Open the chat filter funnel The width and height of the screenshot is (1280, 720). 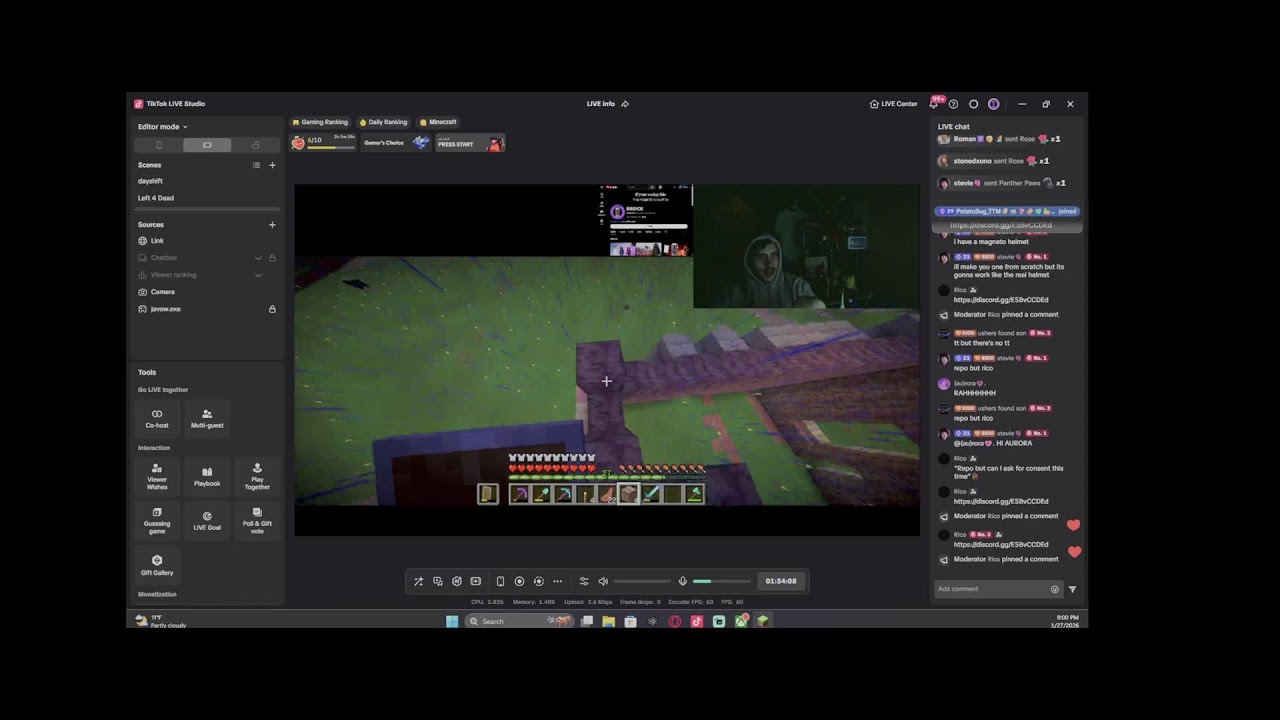tap(1072, 589)
